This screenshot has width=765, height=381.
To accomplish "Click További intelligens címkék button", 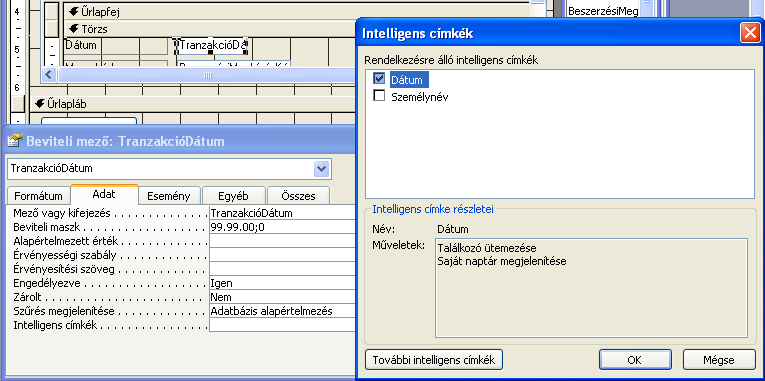I will [434, 360].
